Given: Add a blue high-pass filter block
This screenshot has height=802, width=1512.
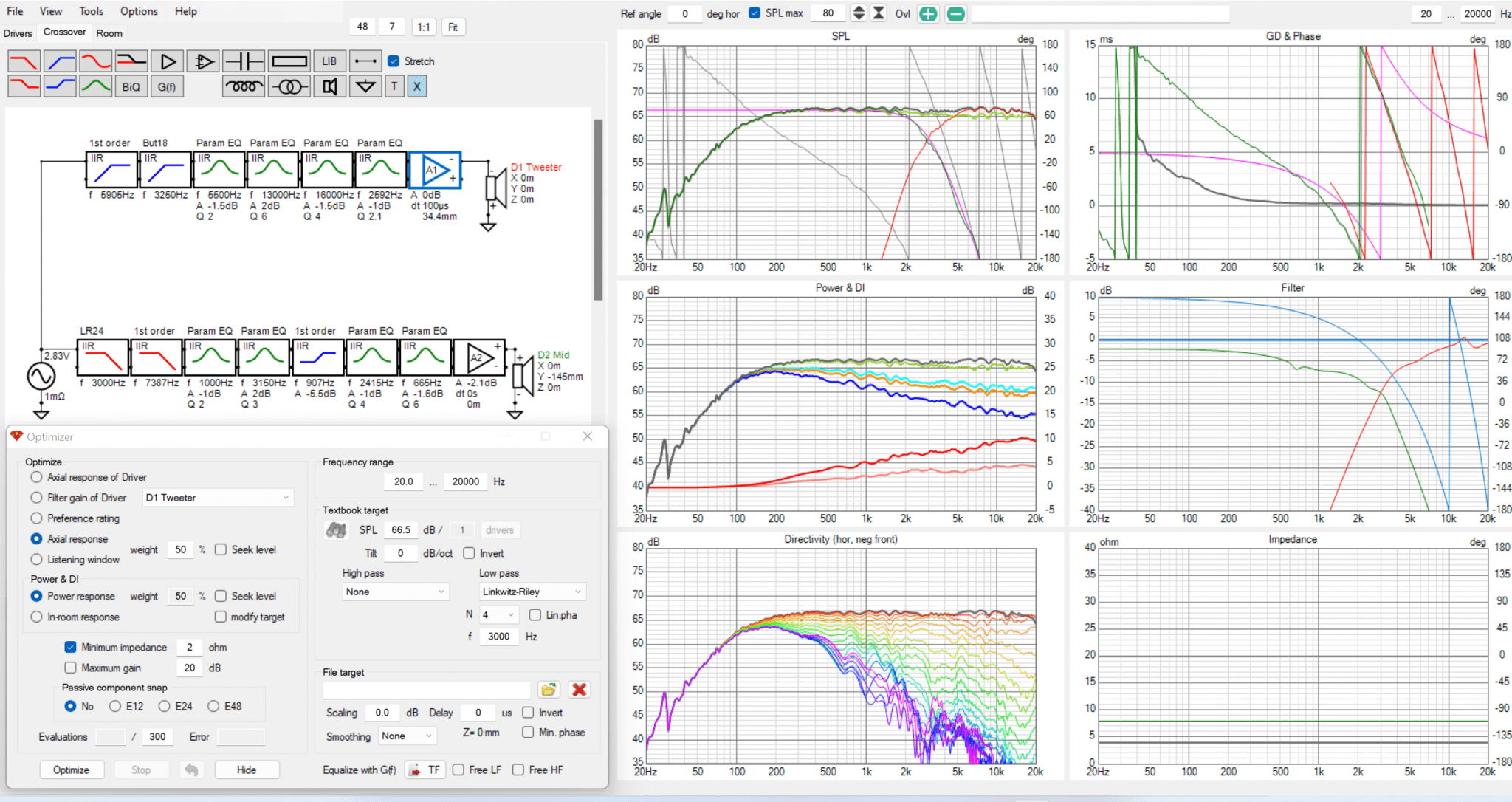Looking at the screenshot, I should pyautogui.click(x=60, y=61).
